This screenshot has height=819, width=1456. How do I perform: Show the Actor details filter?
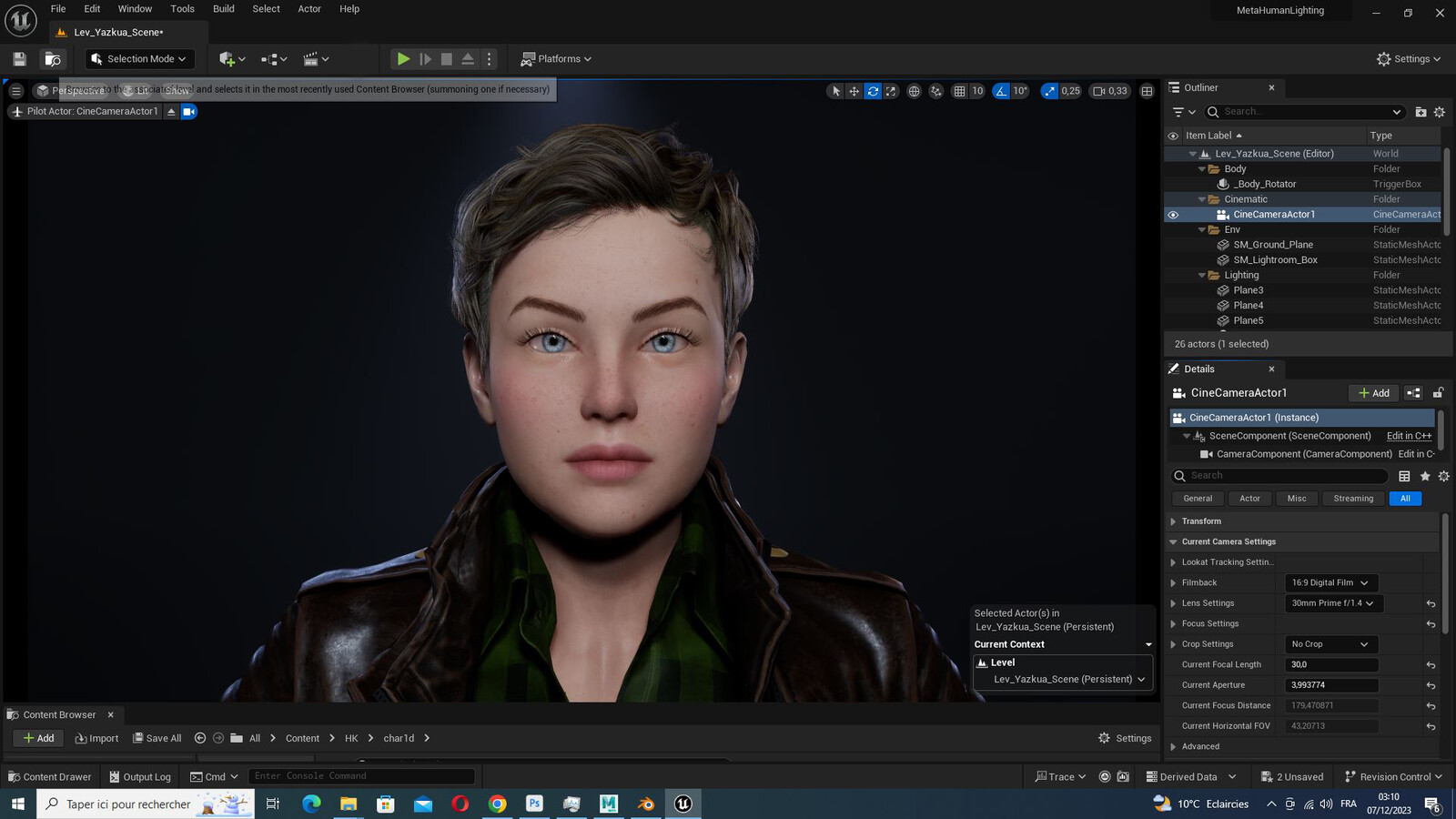(1250, 499)
